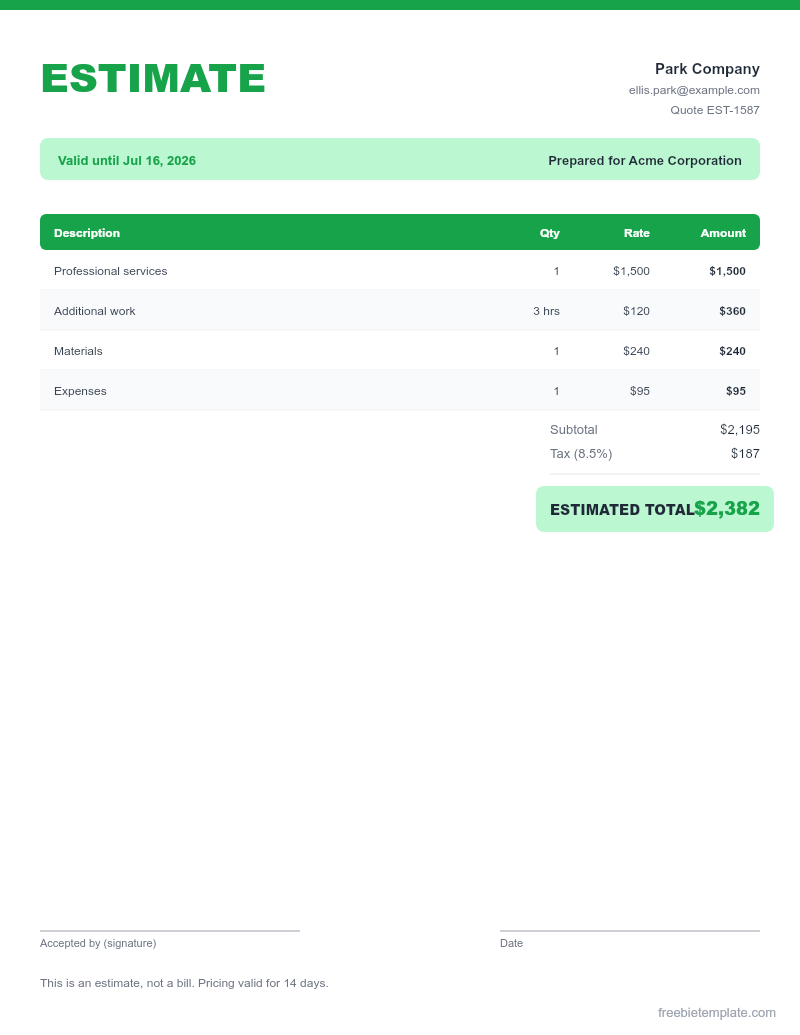The image size is (800, 1035).
Task: Select the Park Company name
Action: [707, 69]
